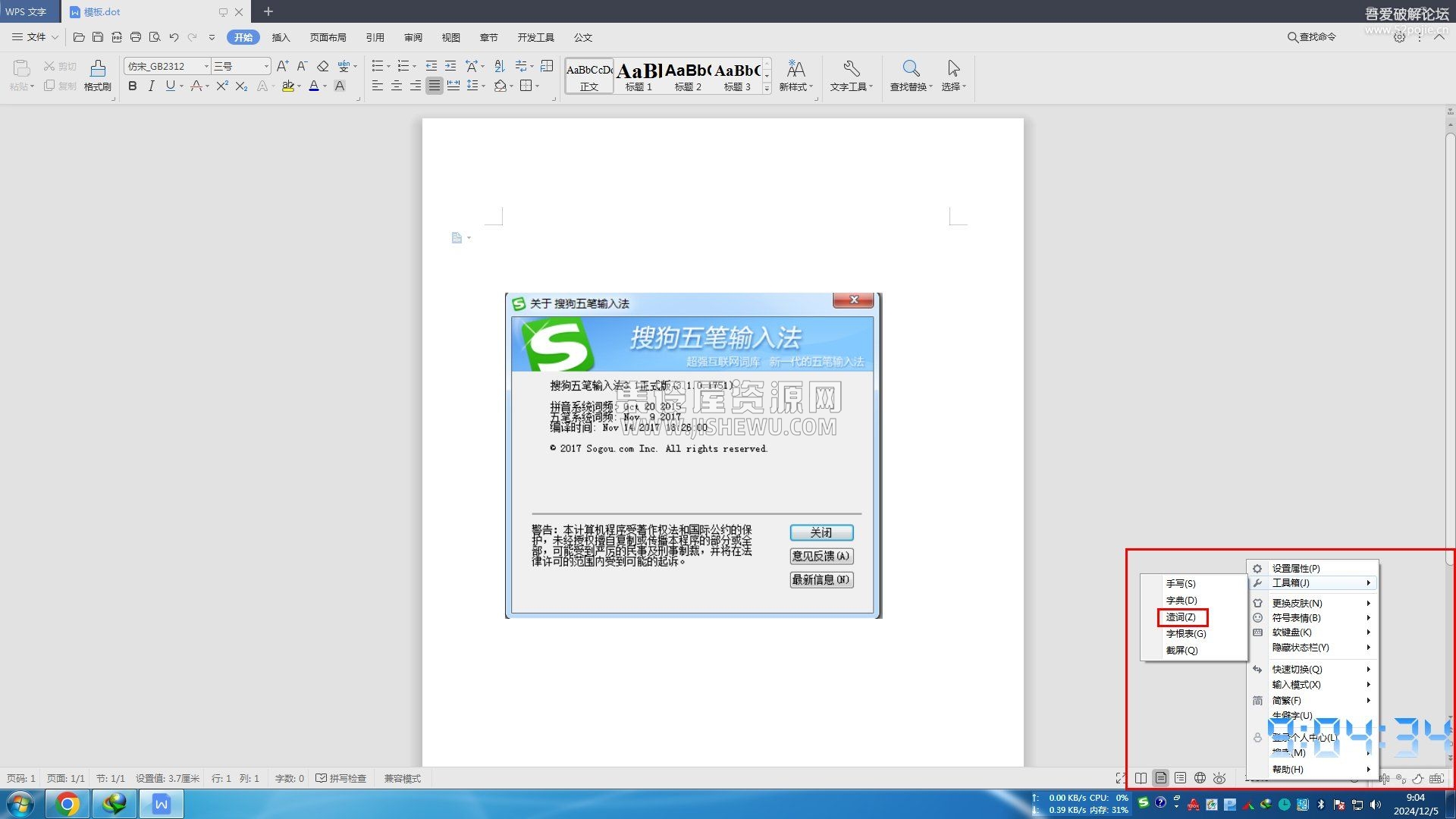Decrease the paragraph indent
1456x819 pixels.
click(431, 66)
